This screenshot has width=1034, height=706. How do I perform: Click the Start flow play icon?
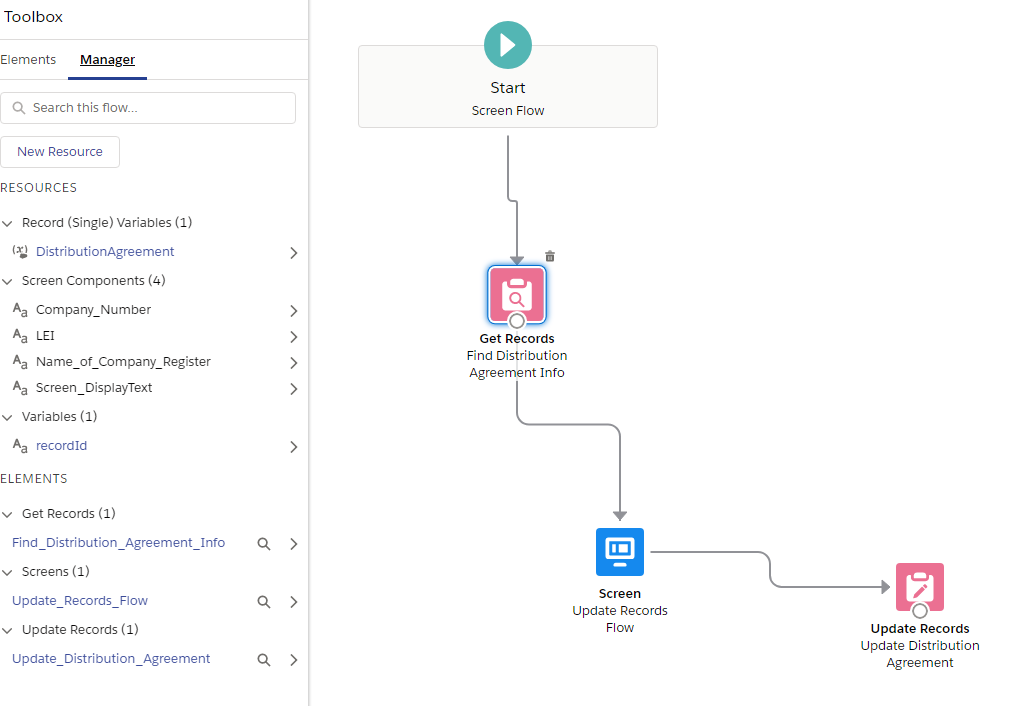coord(508,45)
